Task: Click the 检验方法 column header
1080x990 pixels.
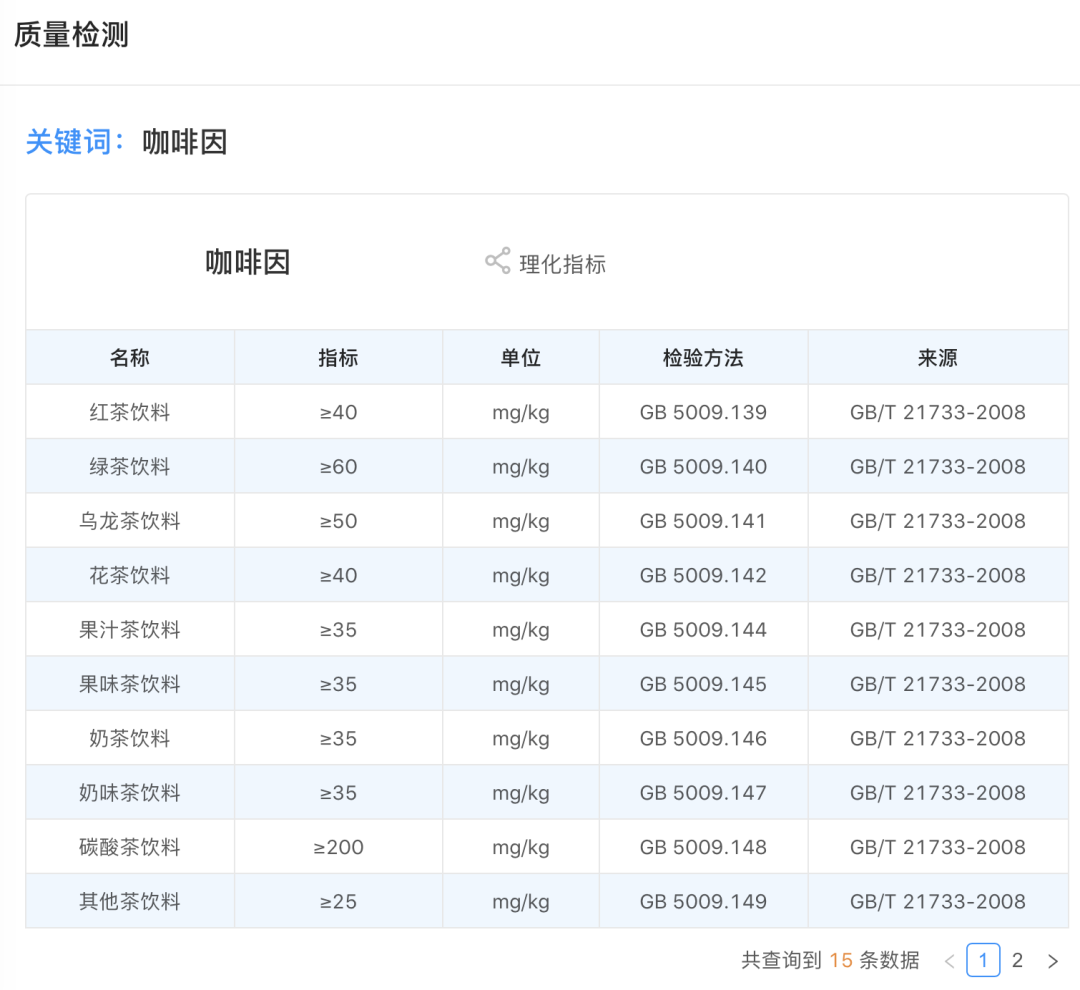Action: click(x=703, y=358)
